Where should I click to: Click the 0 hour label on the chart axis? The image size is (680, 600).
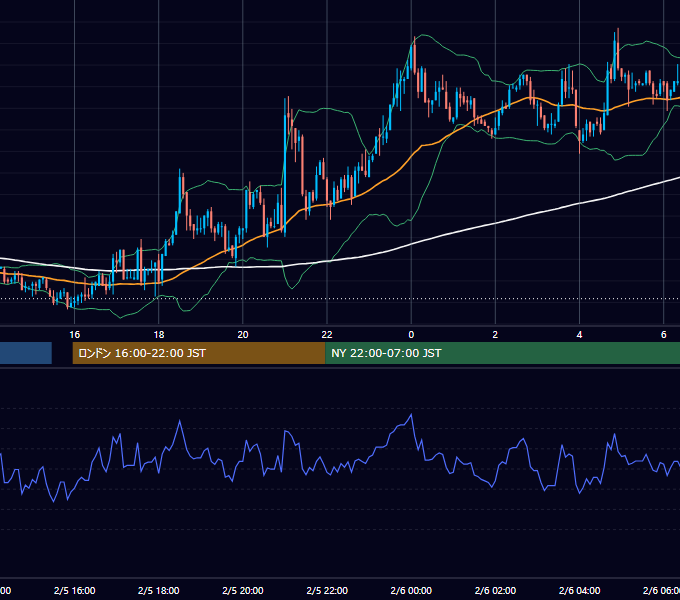pyautogui.click(x=411, y=334)
